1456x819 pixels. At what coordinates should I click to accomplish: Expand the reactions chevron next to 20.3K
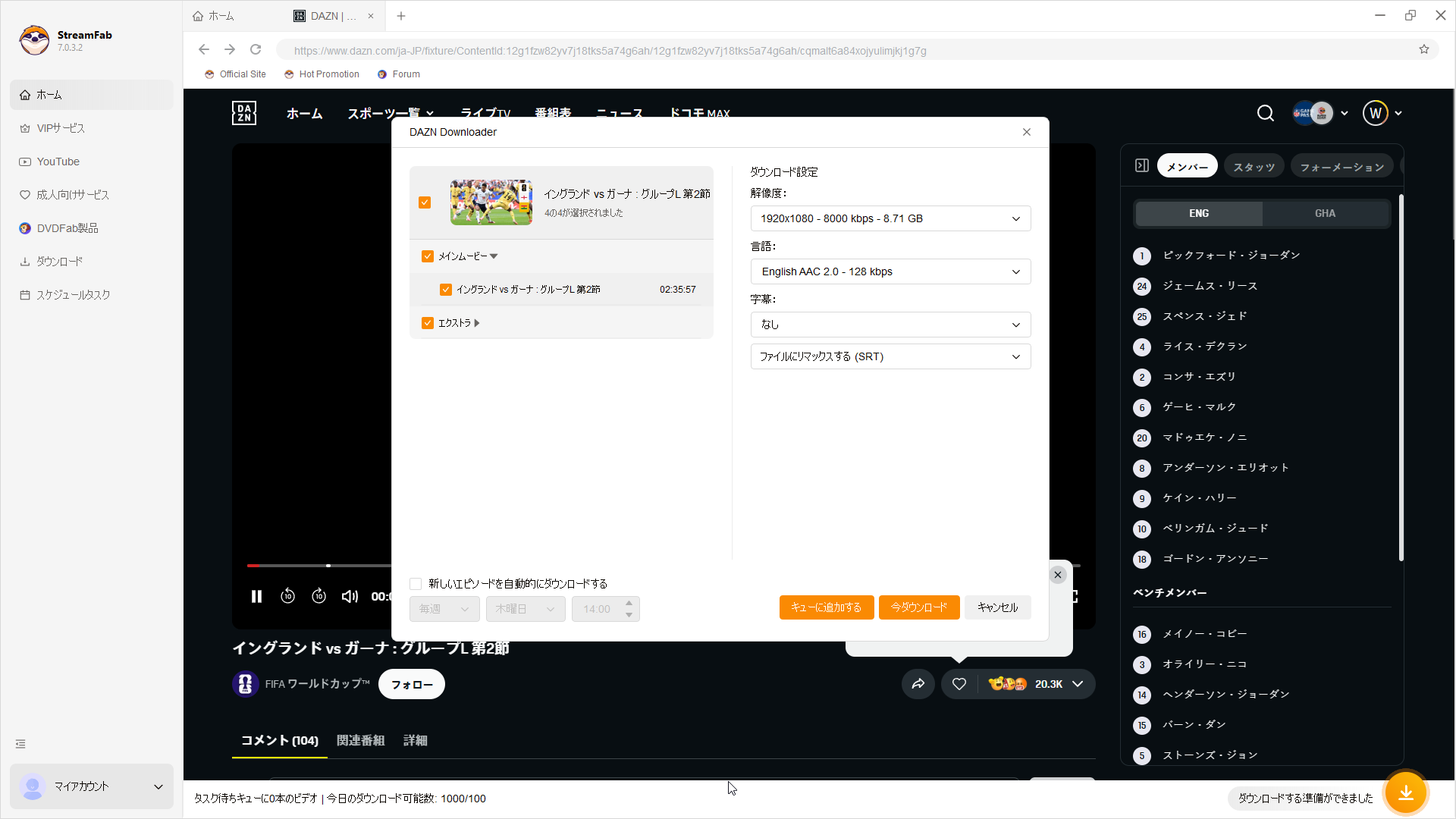[1078, 684]
